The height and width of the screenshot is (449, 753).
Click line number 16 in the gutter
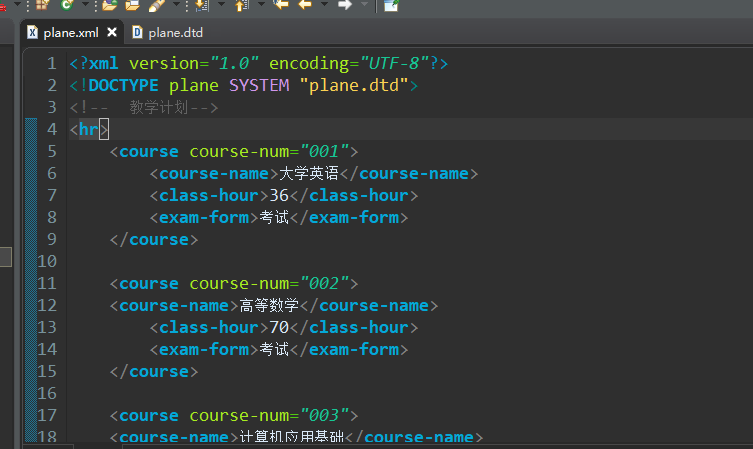(x=47, y=394)
